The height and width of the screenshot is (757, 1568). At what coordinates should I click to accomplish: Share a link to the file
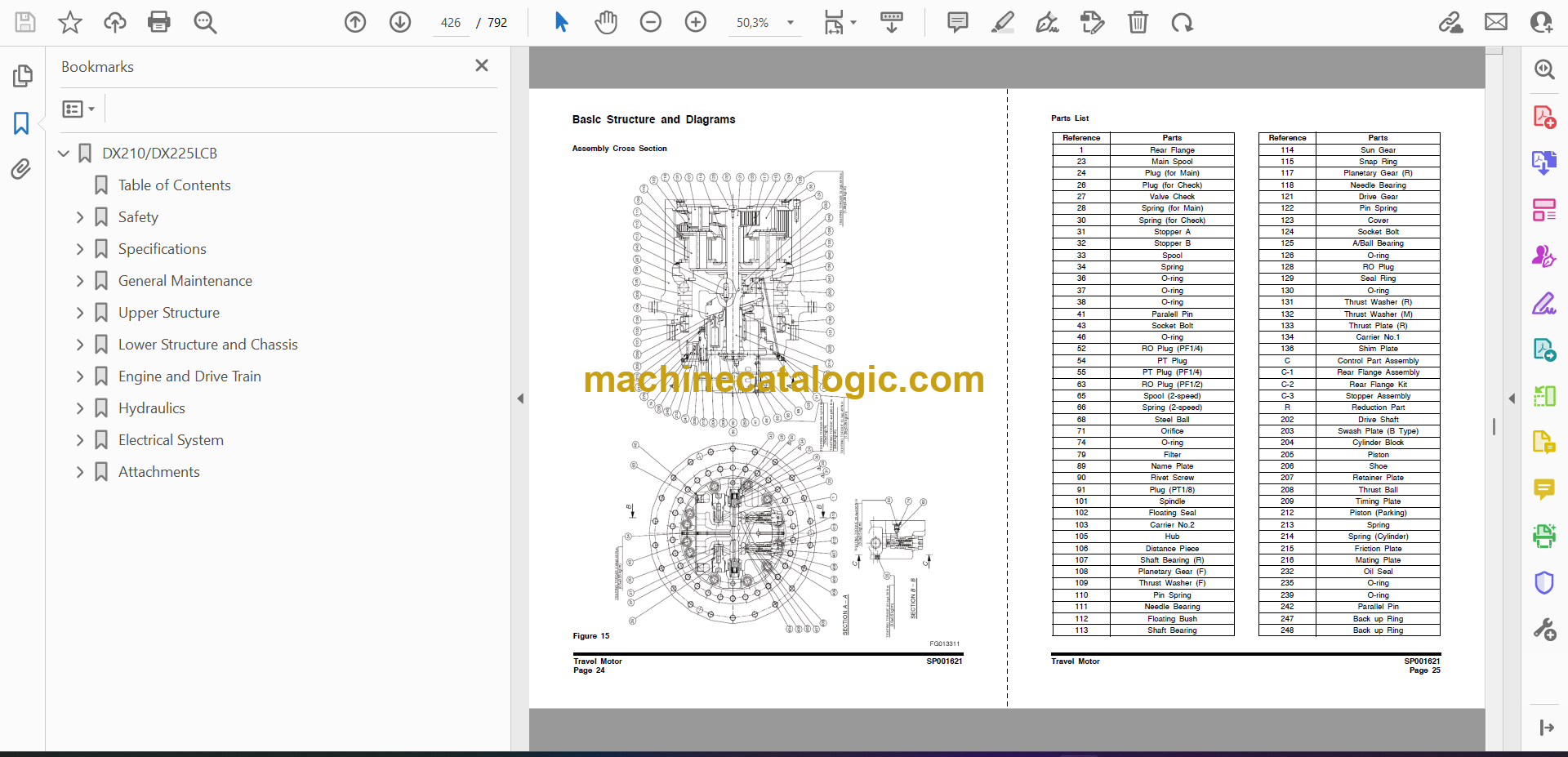1451,22
